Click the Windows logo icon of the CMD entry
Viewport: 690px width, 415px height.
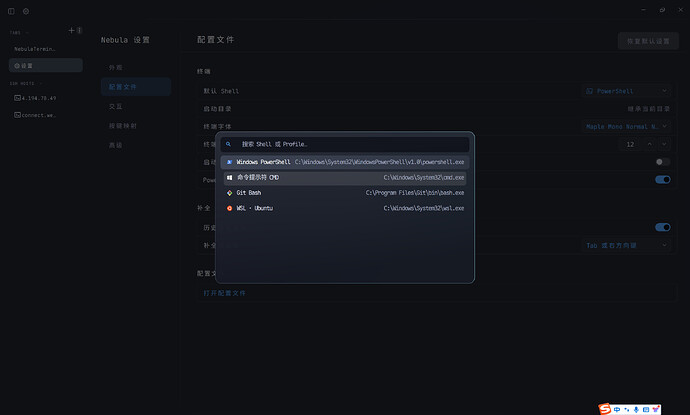(229, 177)
